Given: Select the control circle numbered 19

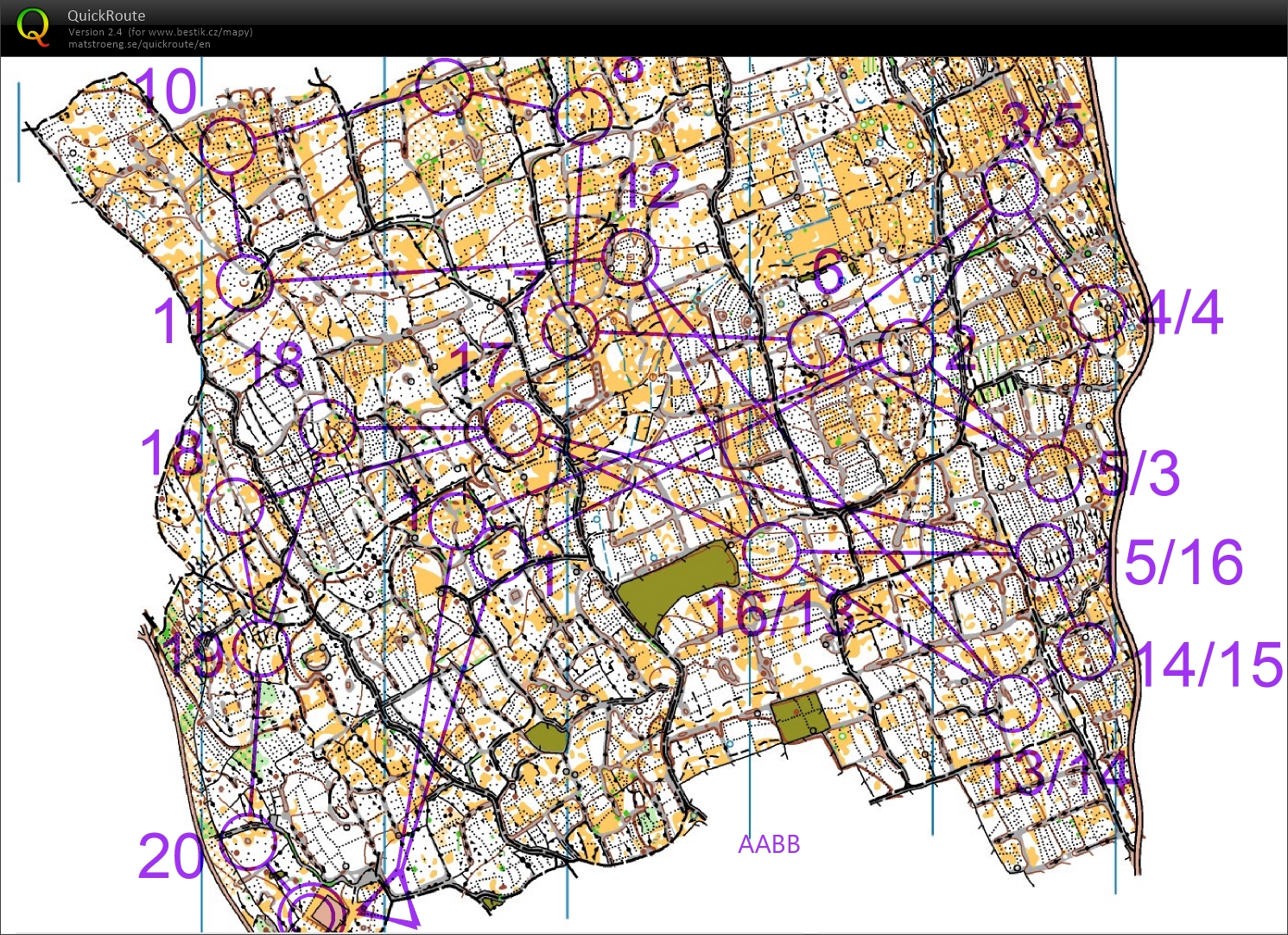Looking at the screenshot, I should 260,648.
